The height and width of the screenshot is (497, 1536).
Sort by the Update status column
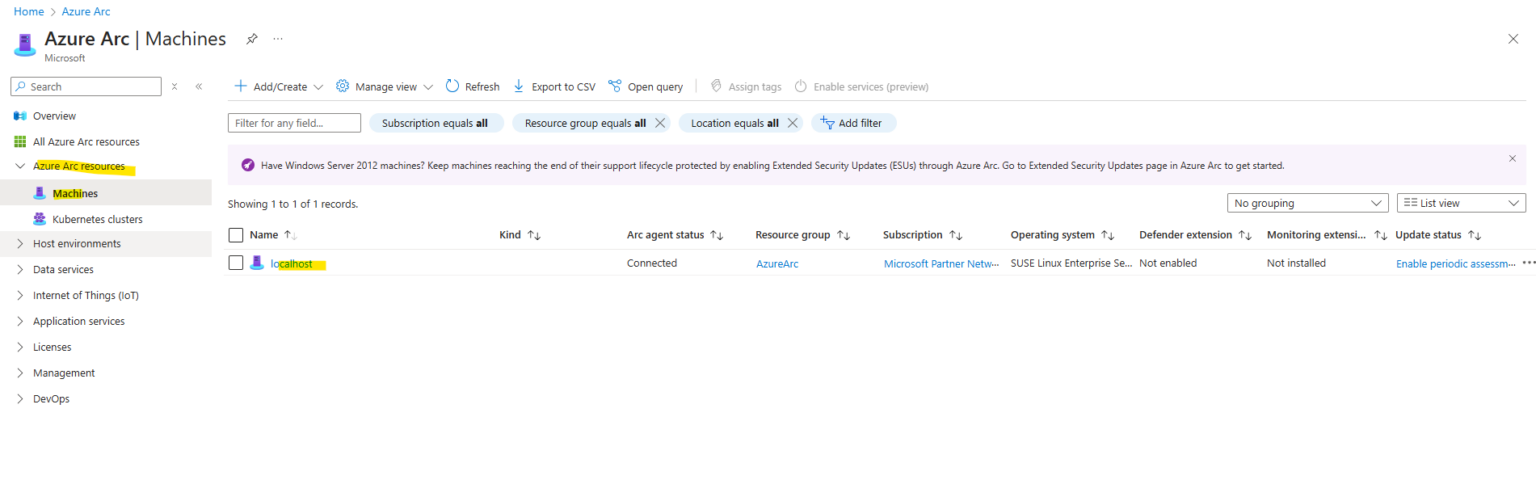[1438, 235]
